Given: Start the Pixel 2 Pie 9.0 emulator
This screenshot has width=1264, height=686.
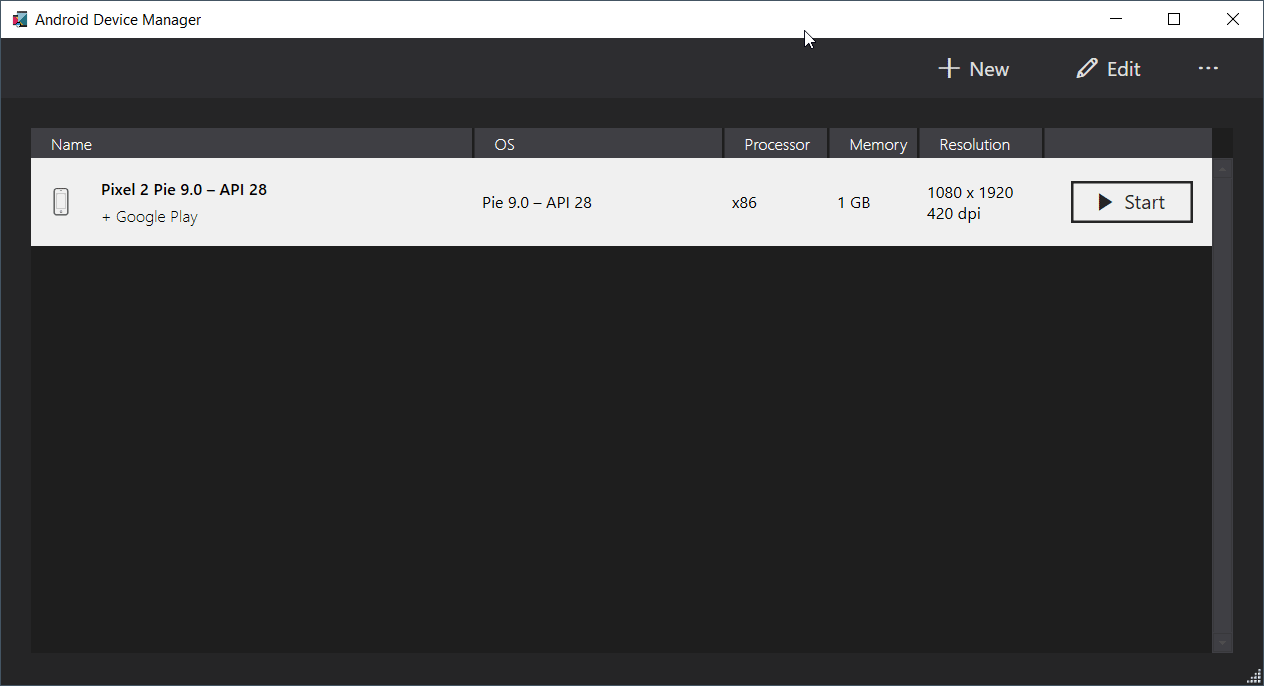Looking at the screenshot, I should (x=1131, y=202).
